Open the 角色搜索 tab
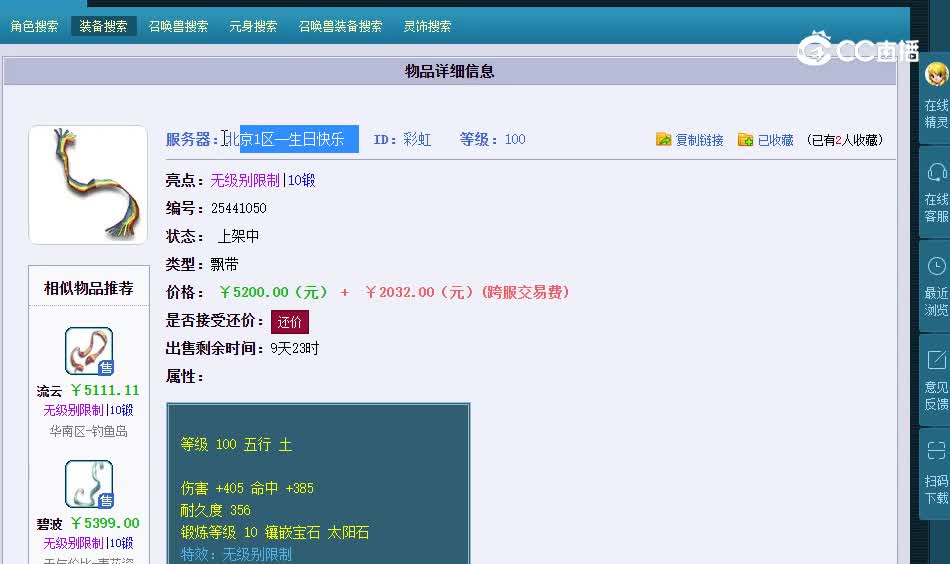950x564 pixels. (35, 26)
